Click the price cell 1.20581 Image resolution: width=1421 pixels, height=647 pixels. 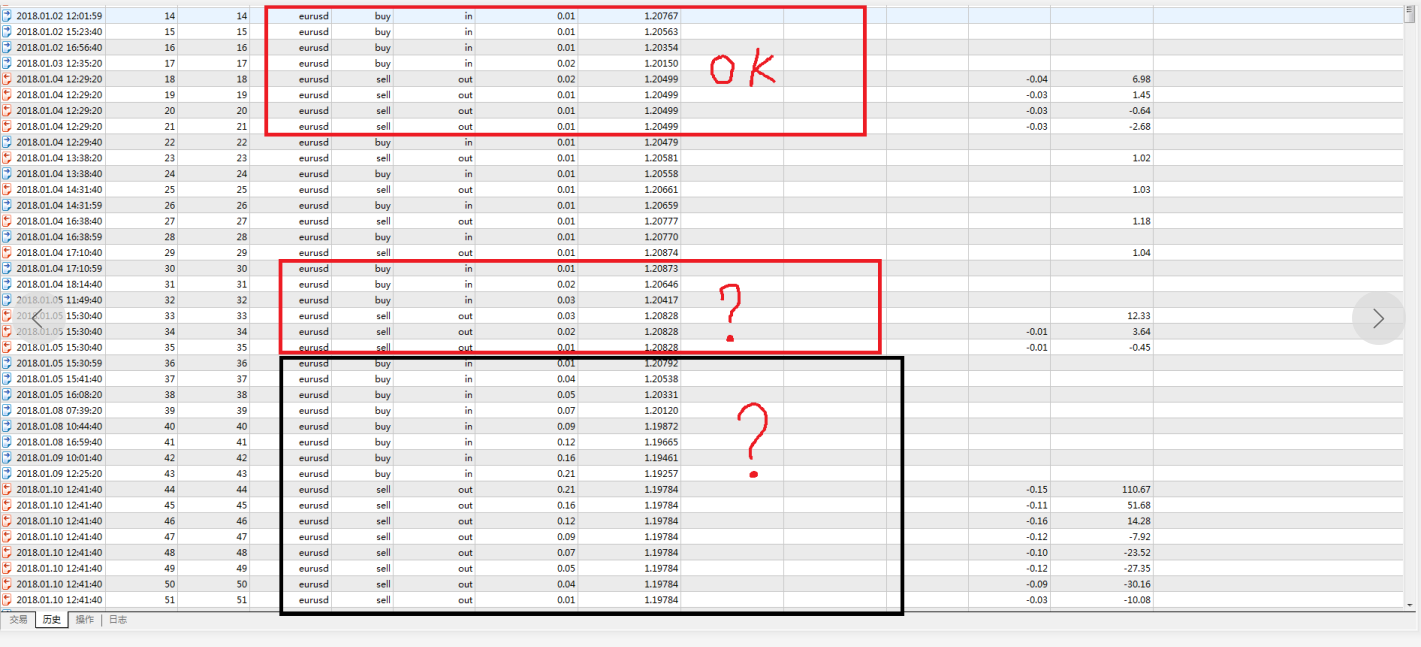[x=660, y=158]
